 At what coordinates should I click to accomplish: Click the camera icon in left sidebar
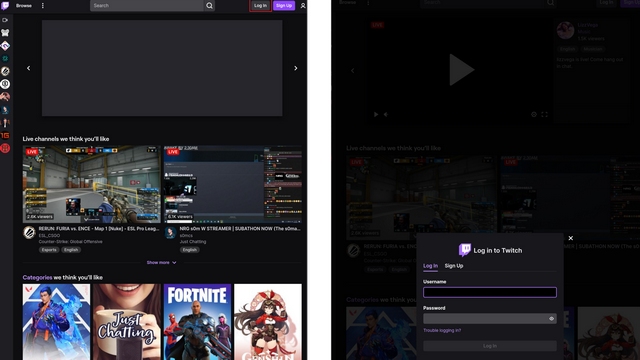[x=5, y=20]
